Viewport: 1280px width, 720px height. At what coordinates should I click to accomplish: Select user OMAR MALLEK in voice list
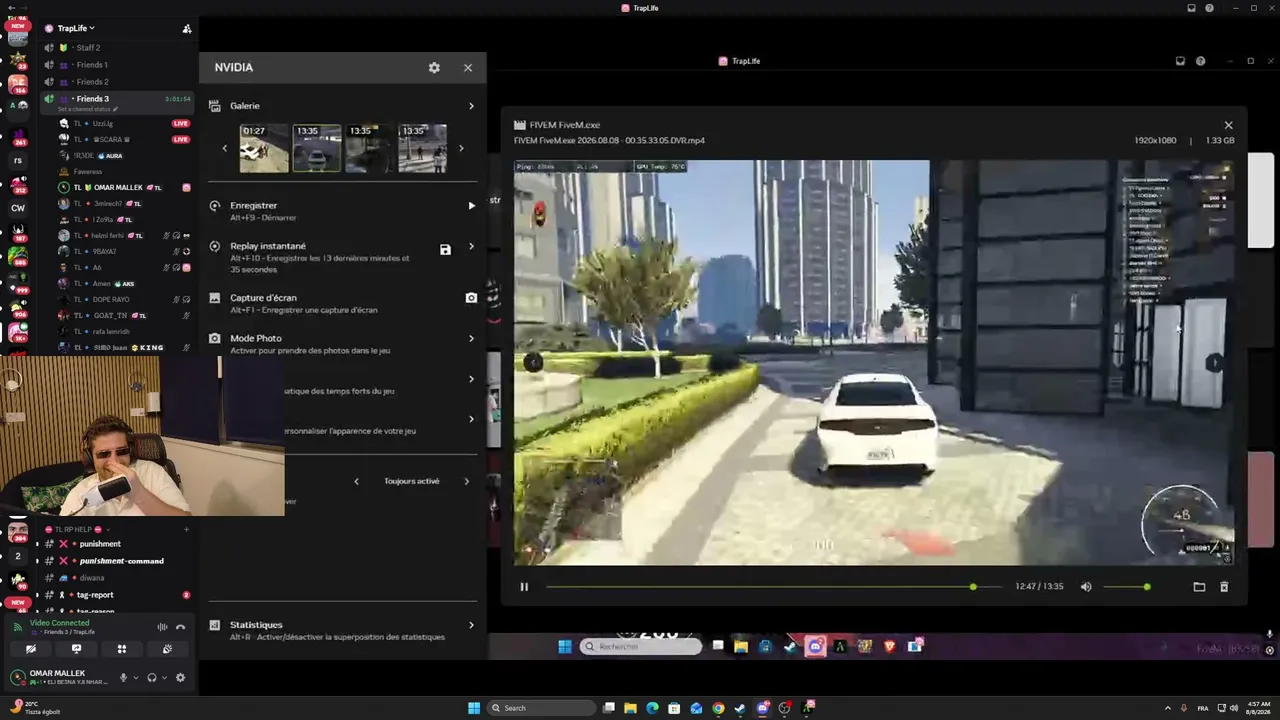click(124, 187)
